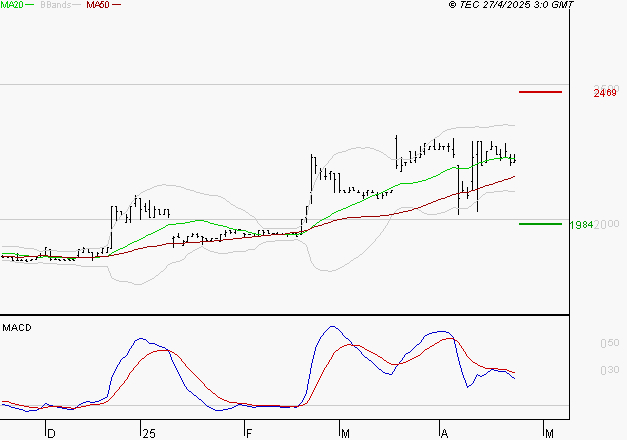
Task: Click the '25' year axis label
Action: [149, 433]
